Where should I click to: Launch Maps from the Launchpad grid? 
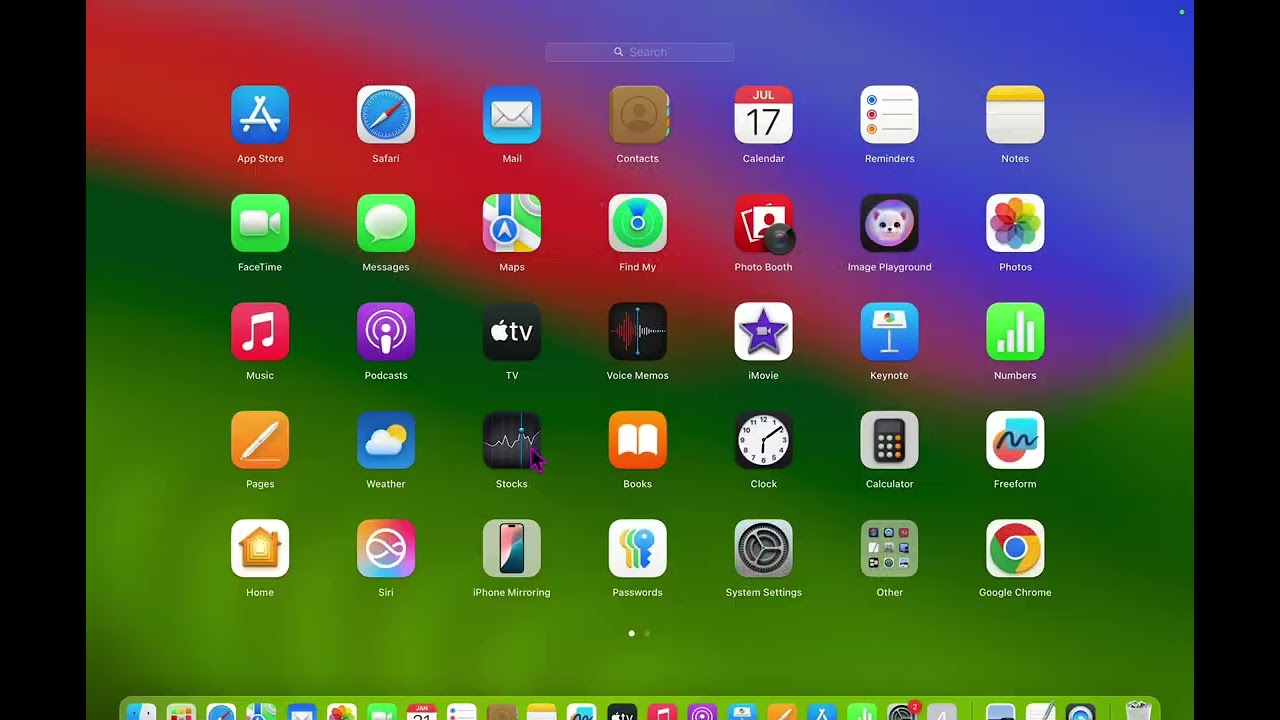tap(512, 223)
